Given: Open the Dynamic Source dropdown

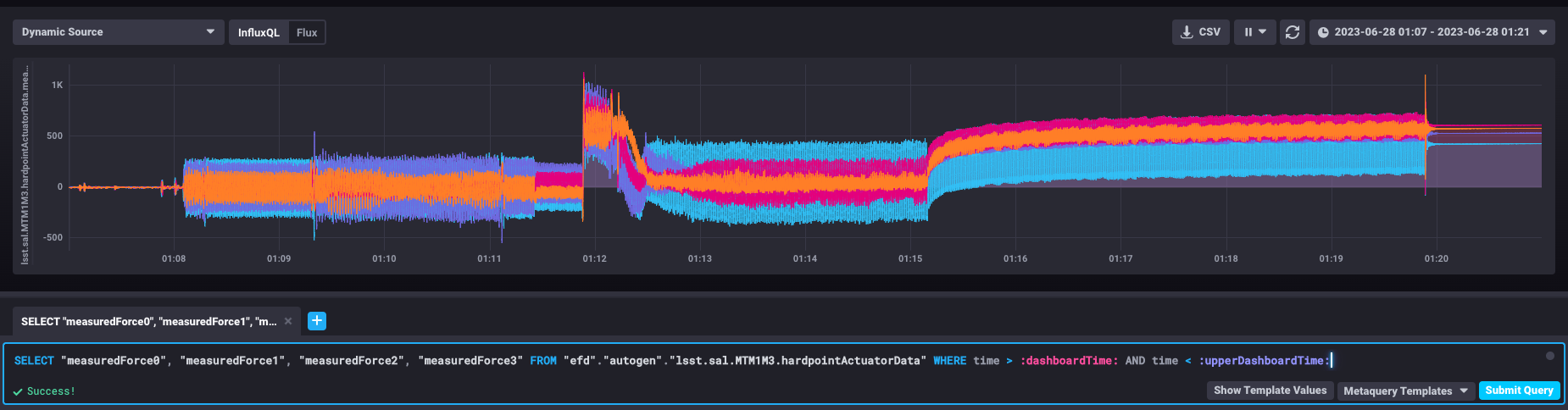Looking at the screenshot, I should 119,32.
